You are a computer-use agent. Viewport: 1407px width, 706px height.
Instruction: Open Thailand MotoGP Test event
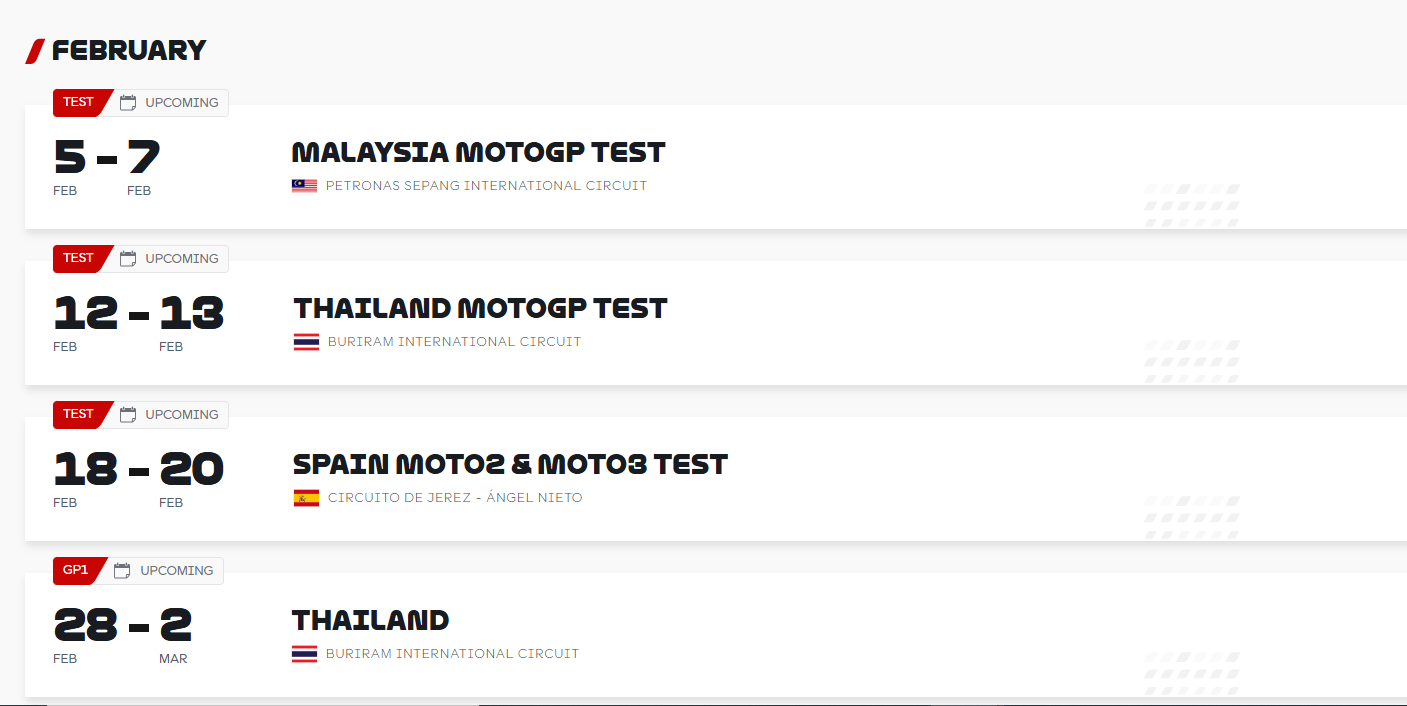(x=480, y=309)
